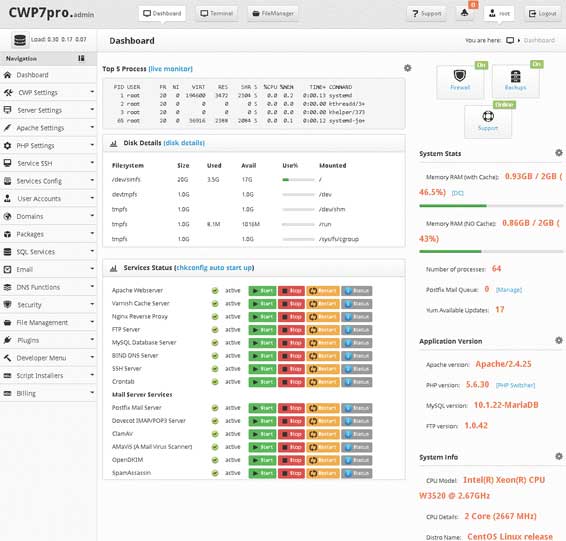Expand the File Management menu arrow
This screenshot has height=541, width=566.
coord(92,322)
